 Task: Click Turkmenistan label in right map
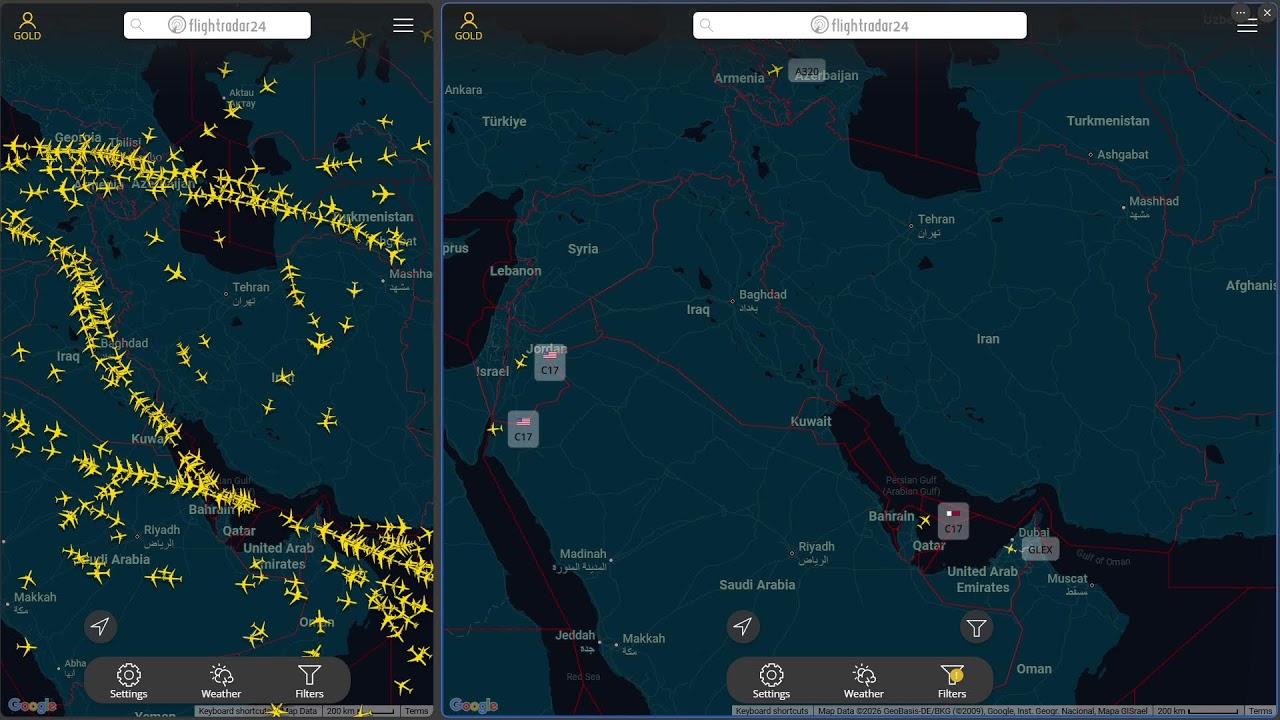pos(1108,120)
